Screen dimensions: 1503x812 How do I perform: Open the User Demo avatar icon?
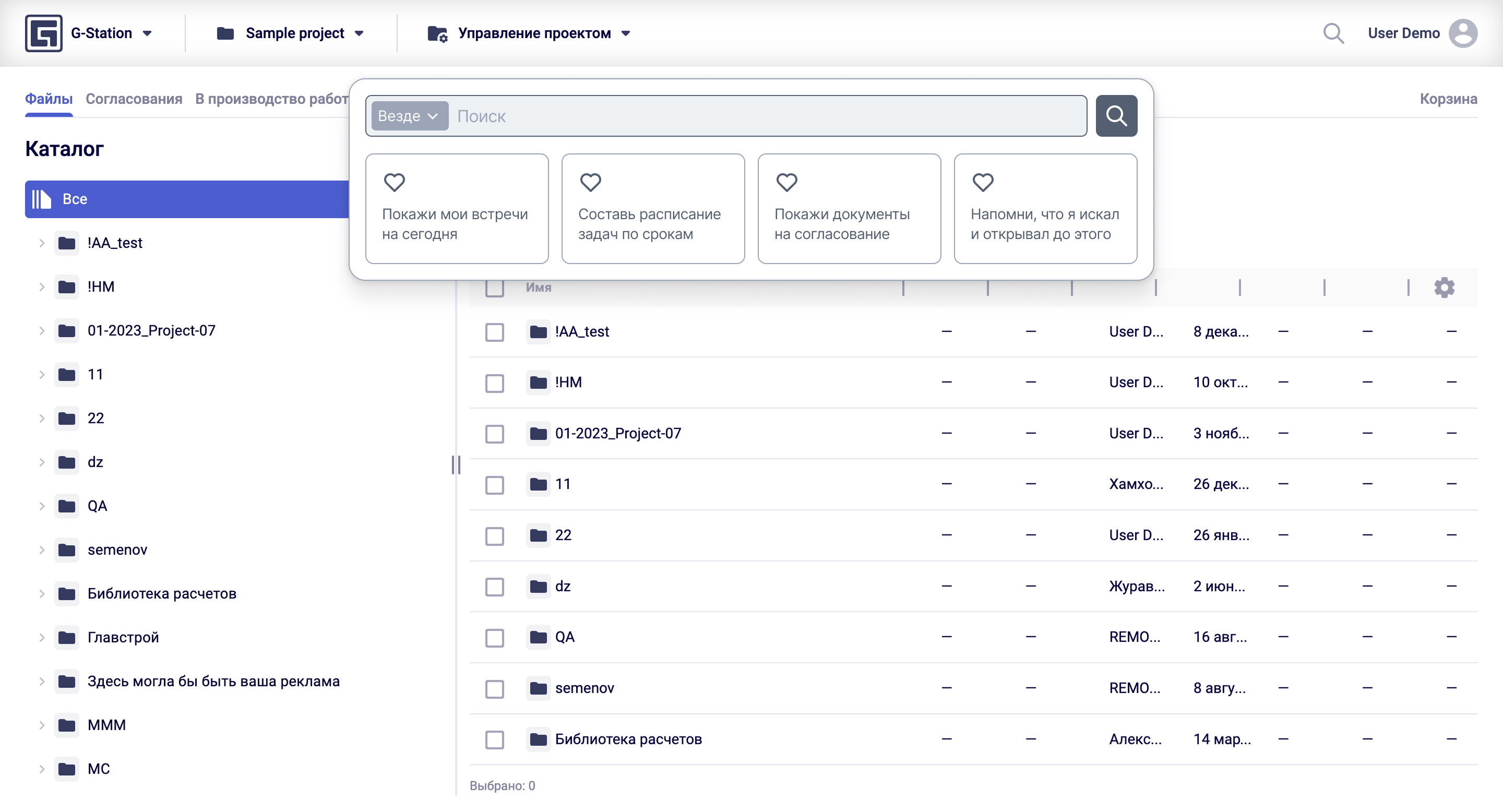click(1462, 33)
